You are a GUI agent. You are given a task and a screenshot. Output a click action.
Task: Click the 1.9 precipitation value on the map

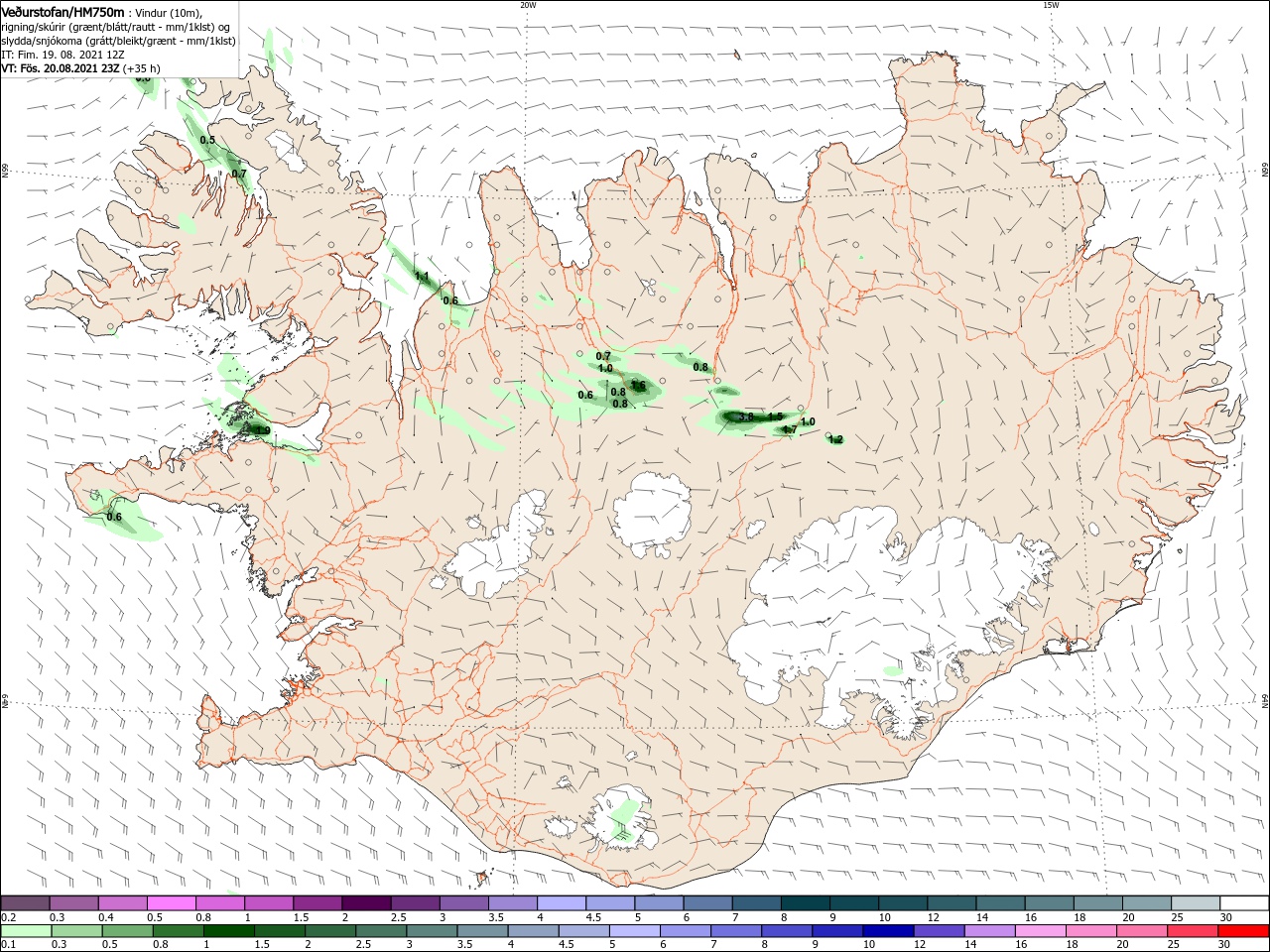pyautogui.click(x=262, y=430)
